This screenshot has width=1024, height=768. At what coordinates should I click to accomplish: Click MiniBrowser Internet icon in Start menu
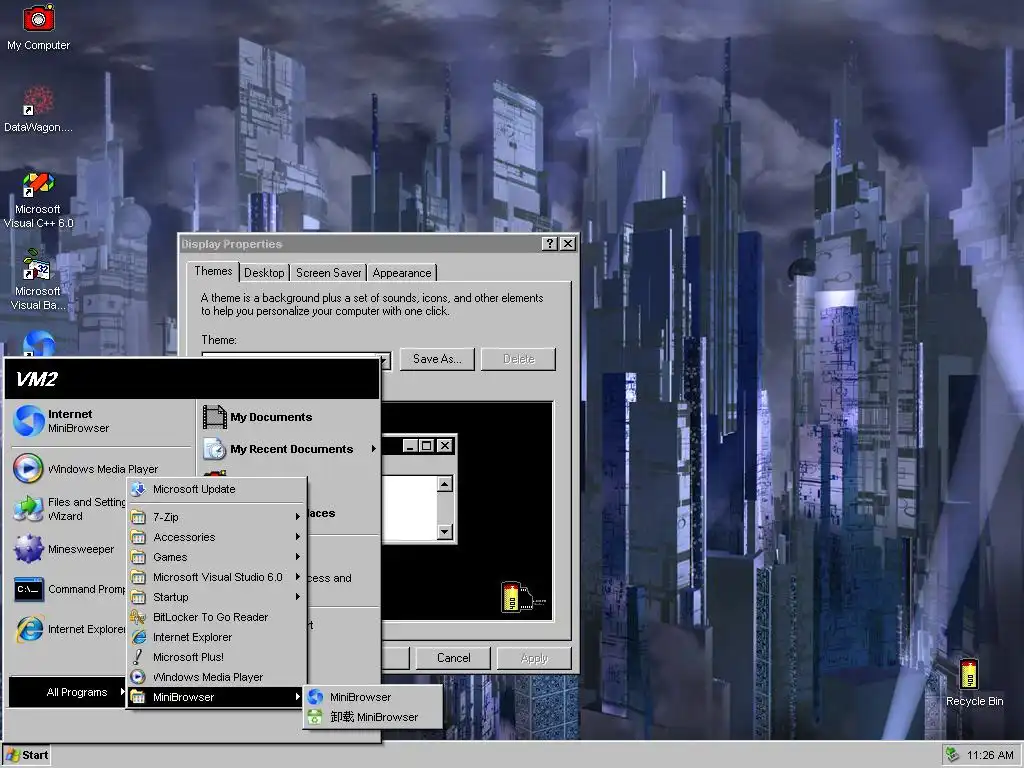coord(29,421)
